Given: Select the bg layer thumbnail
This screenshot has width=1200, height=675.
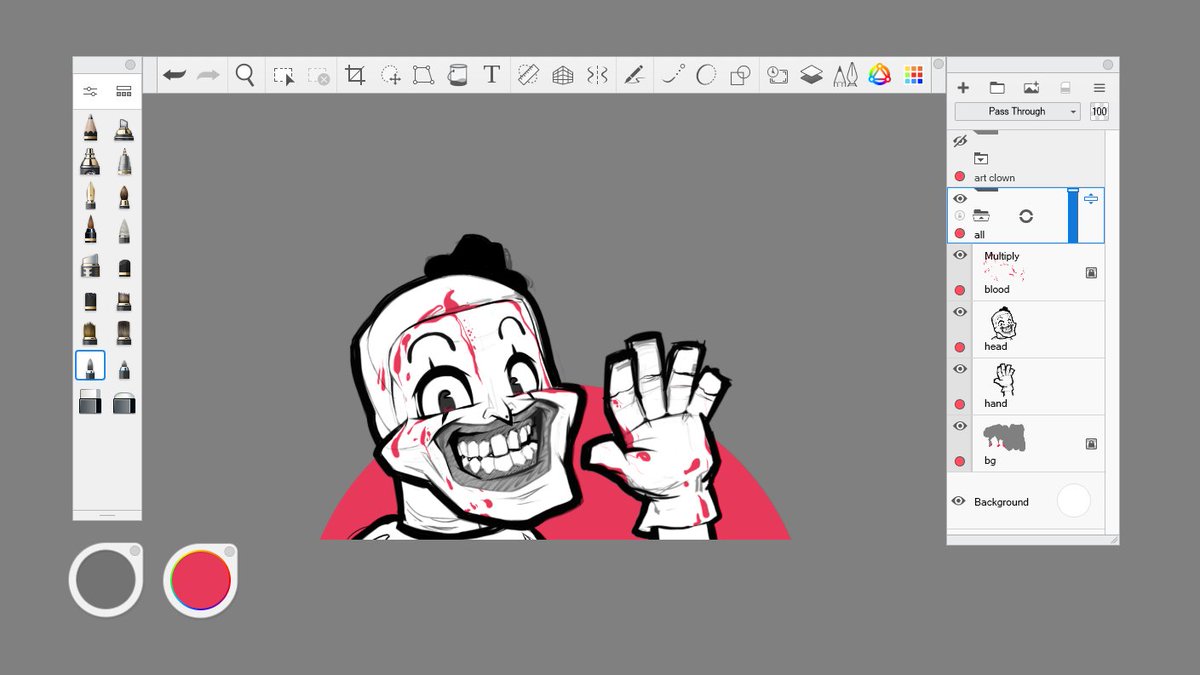Looking at the screenshot, I should click(1005, 437).
